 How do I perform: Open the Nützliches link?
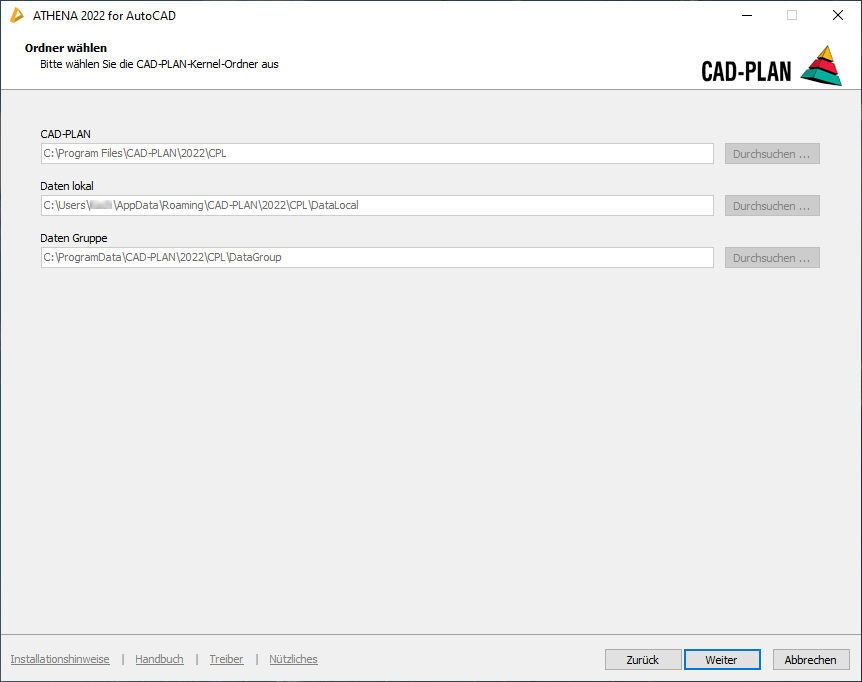(293, 660)
